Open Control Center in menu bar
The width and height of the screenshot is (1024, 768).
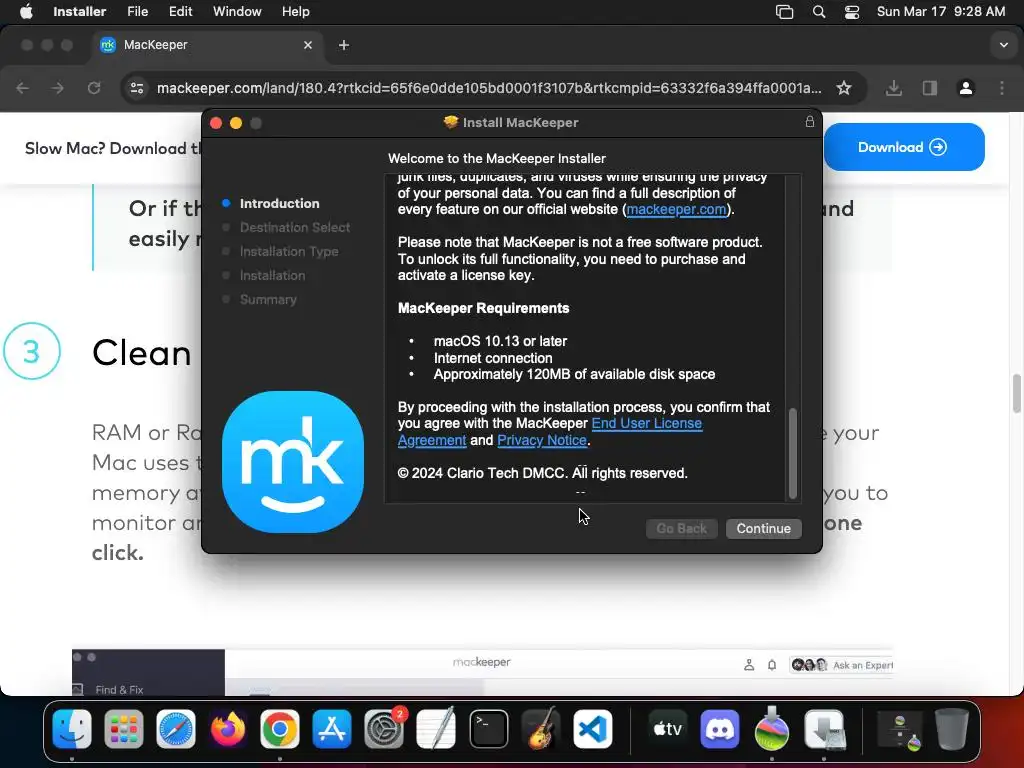click(852, 12)
